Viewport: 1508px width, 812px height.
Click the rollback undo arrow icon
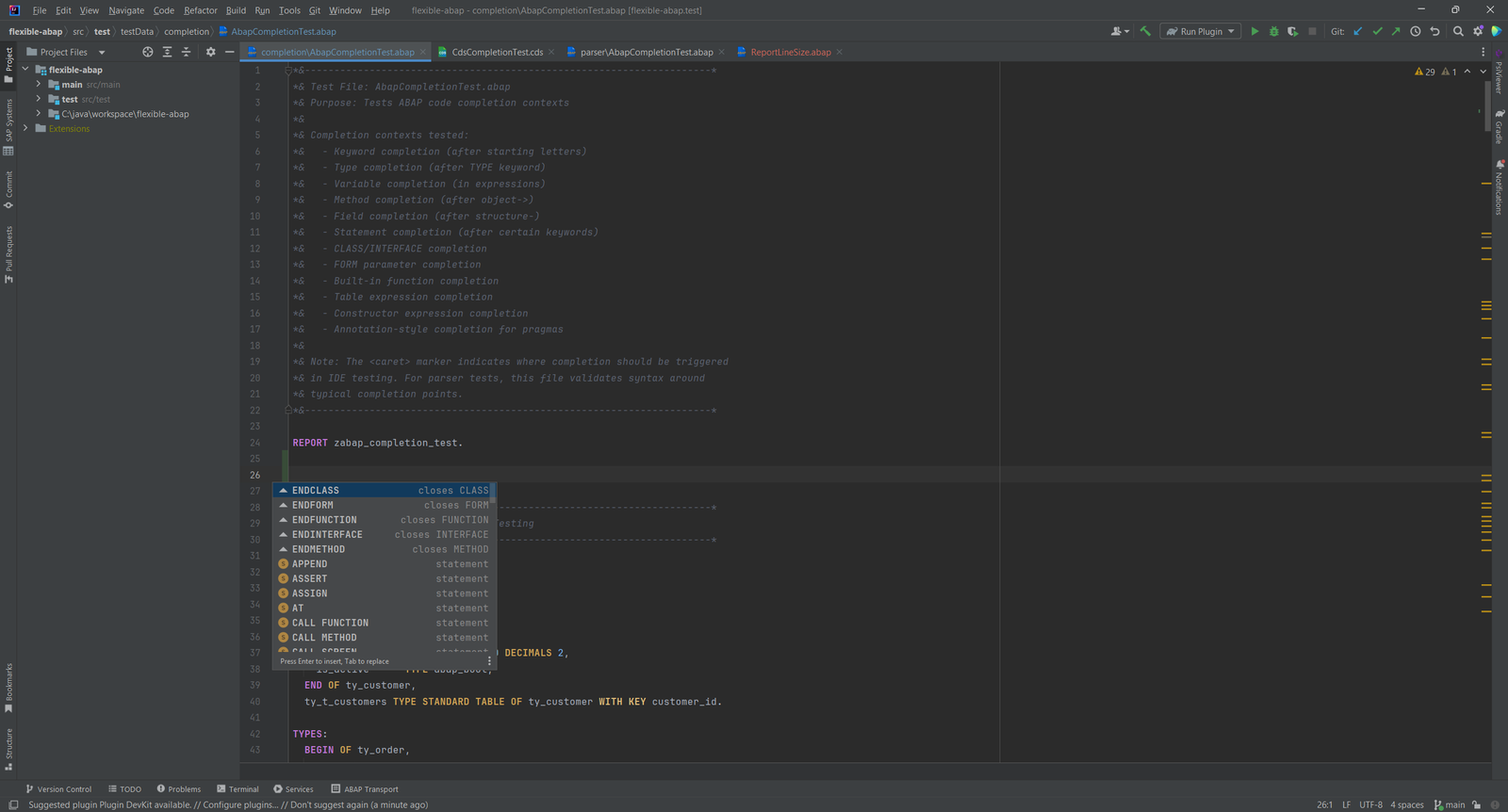click(x=1434, y=31)
